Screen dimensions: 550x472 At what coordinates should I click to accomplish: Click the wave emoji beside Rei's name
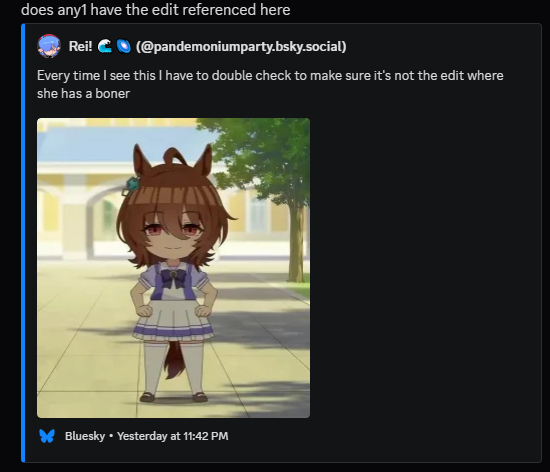tap(104, 46)
